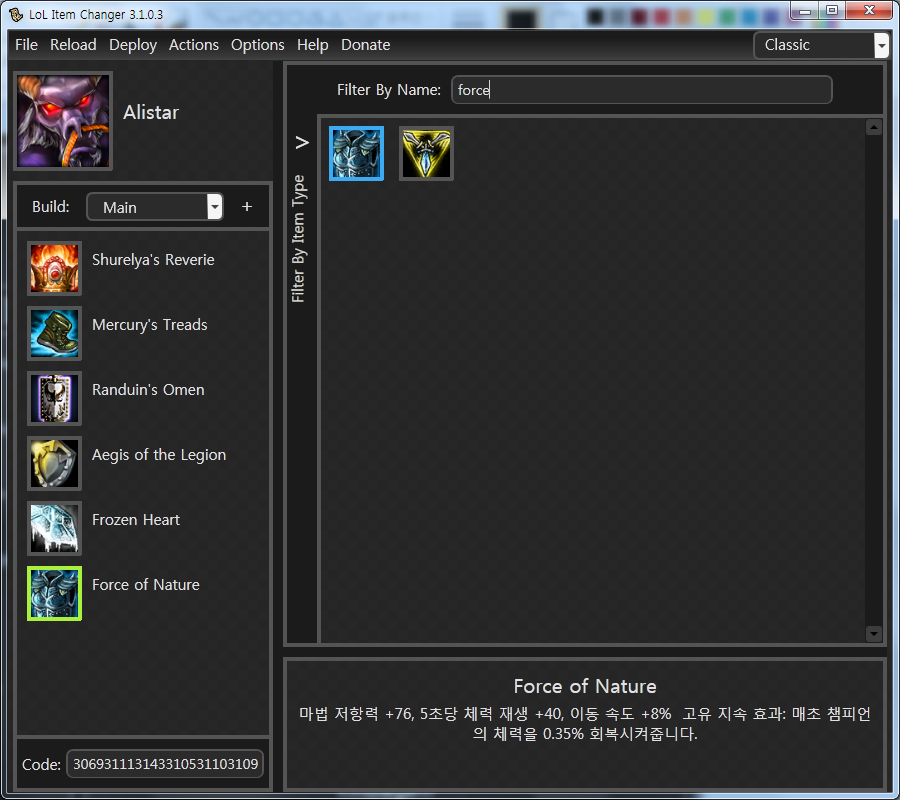Click the Shurelya's Reverie label

pos(153,260)
